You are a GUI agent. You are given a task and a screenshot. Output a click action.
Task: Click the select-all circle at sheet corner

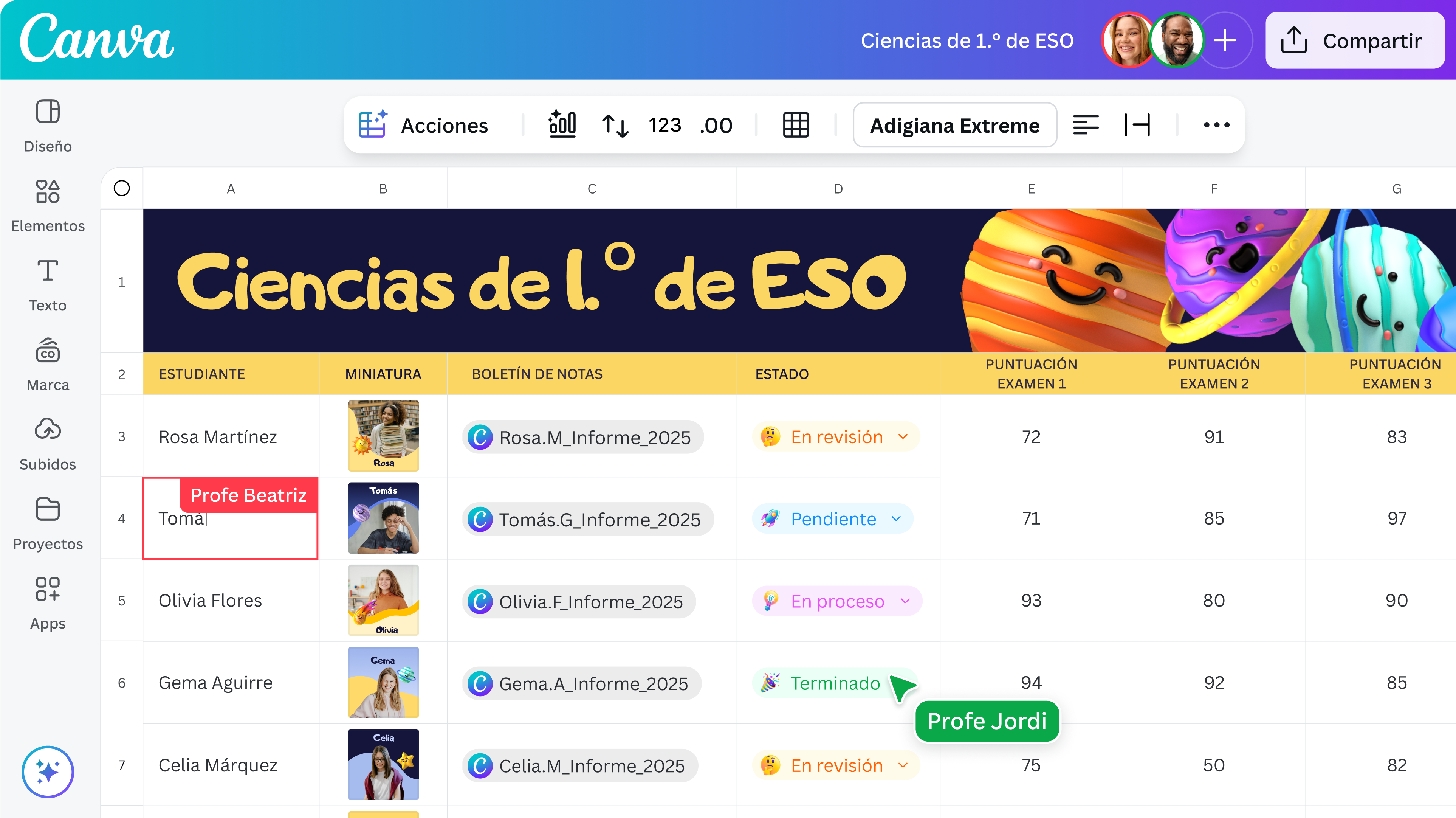coord(121,188)
